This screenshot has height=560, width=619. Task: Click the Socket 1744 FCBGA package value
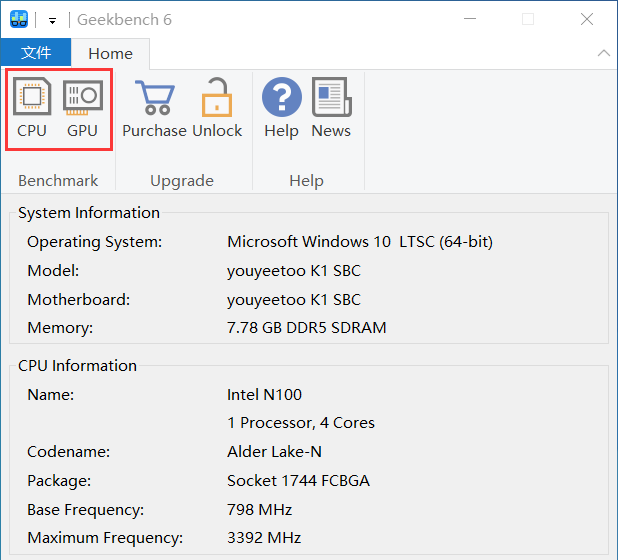[298, 481]
